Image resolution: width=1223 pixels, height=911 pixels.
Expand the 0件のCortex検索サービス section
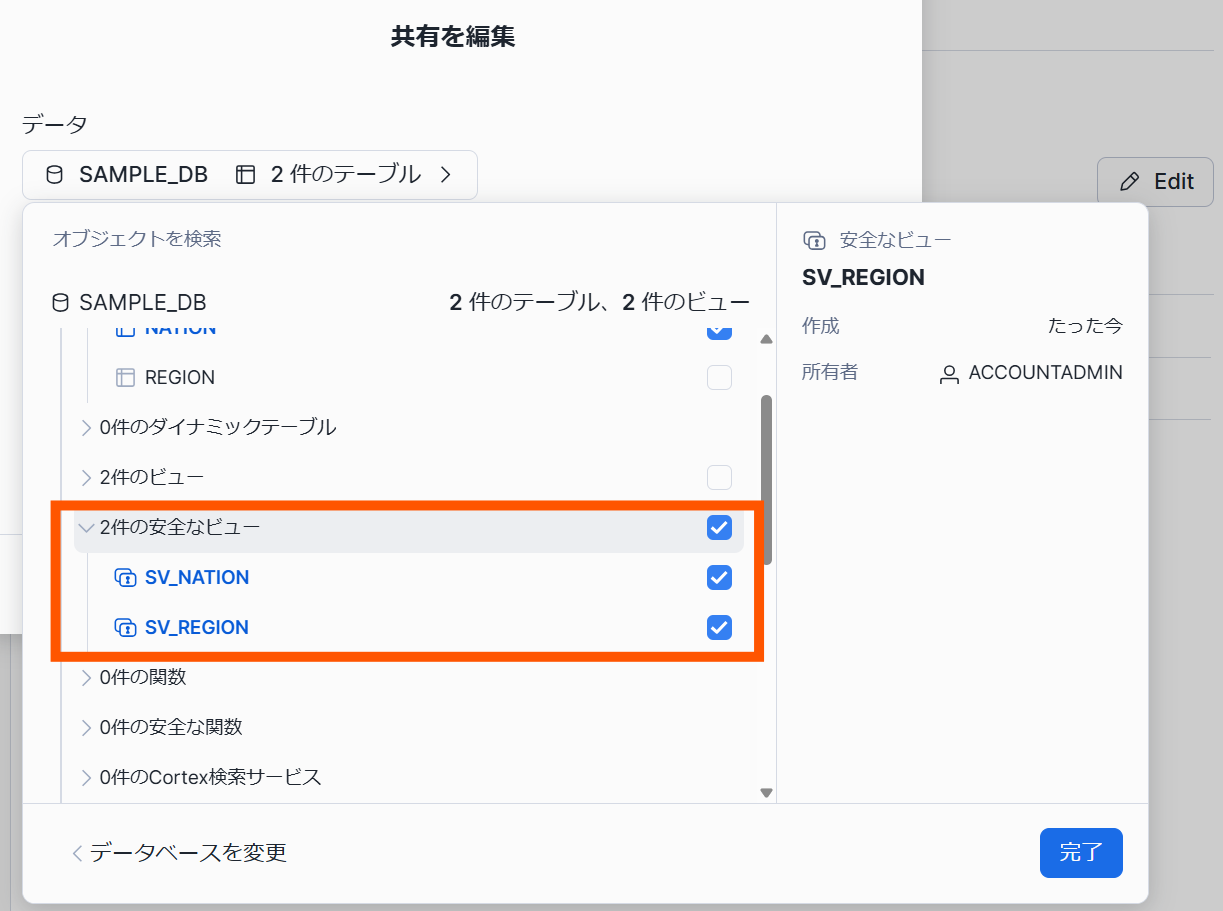(86, 777)
